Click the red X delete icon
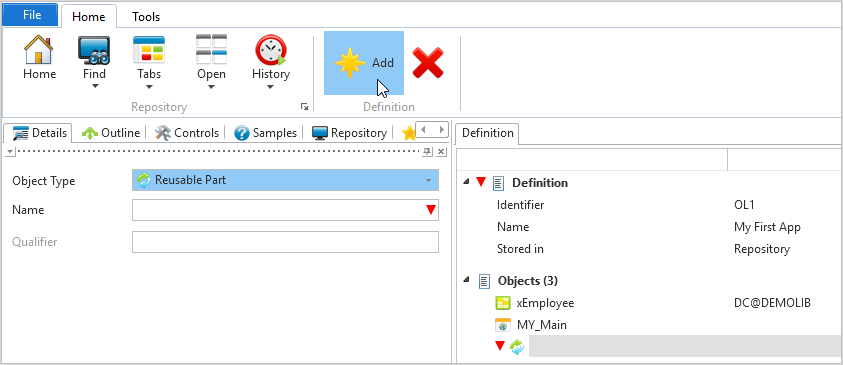The image size is (843, 365). click(x=427, y=63)
